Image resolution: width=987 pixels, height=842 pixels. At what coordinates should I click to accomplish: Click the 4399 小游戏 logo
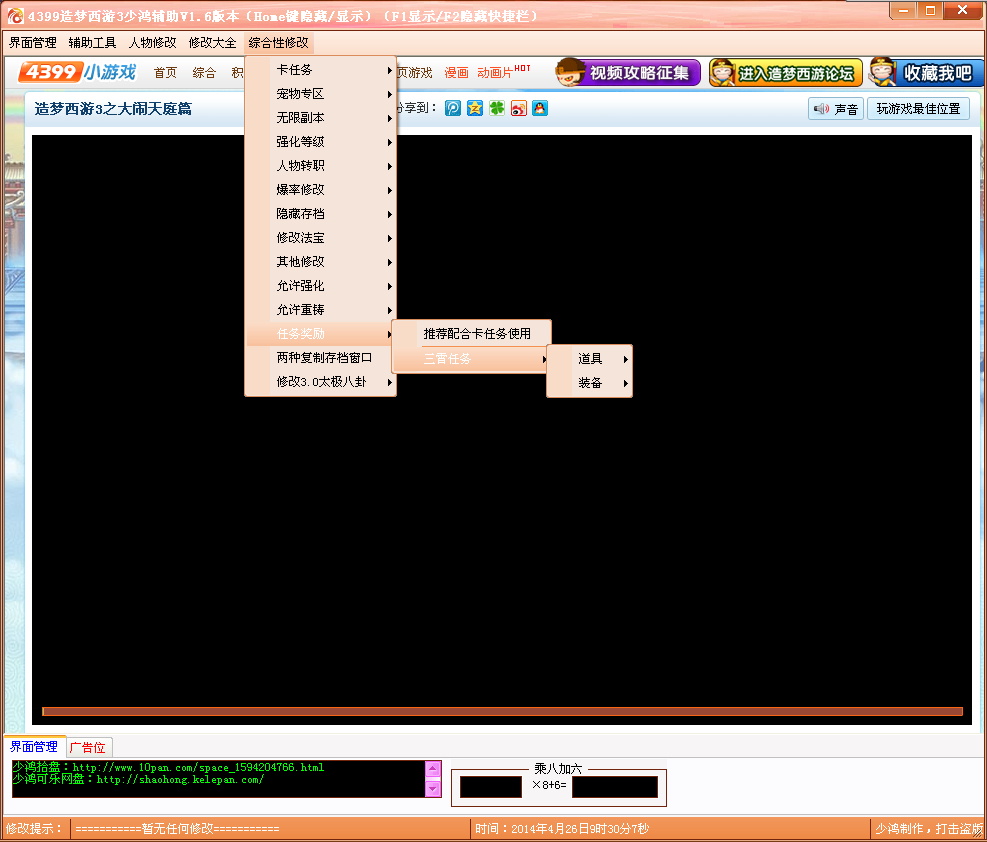coord(77,72)
